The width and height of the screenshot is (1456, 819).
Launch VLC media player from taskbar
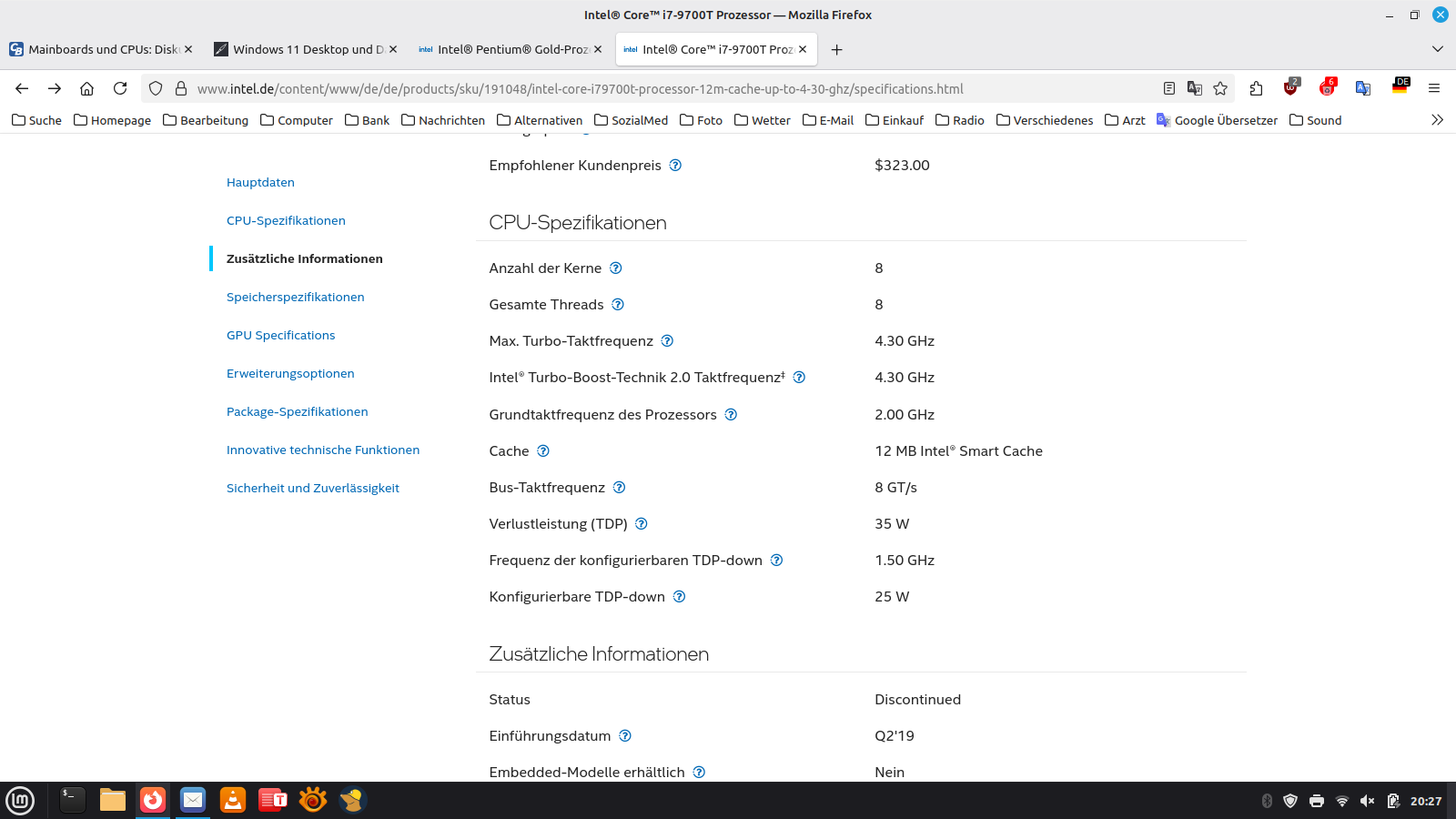coord(233,801)
